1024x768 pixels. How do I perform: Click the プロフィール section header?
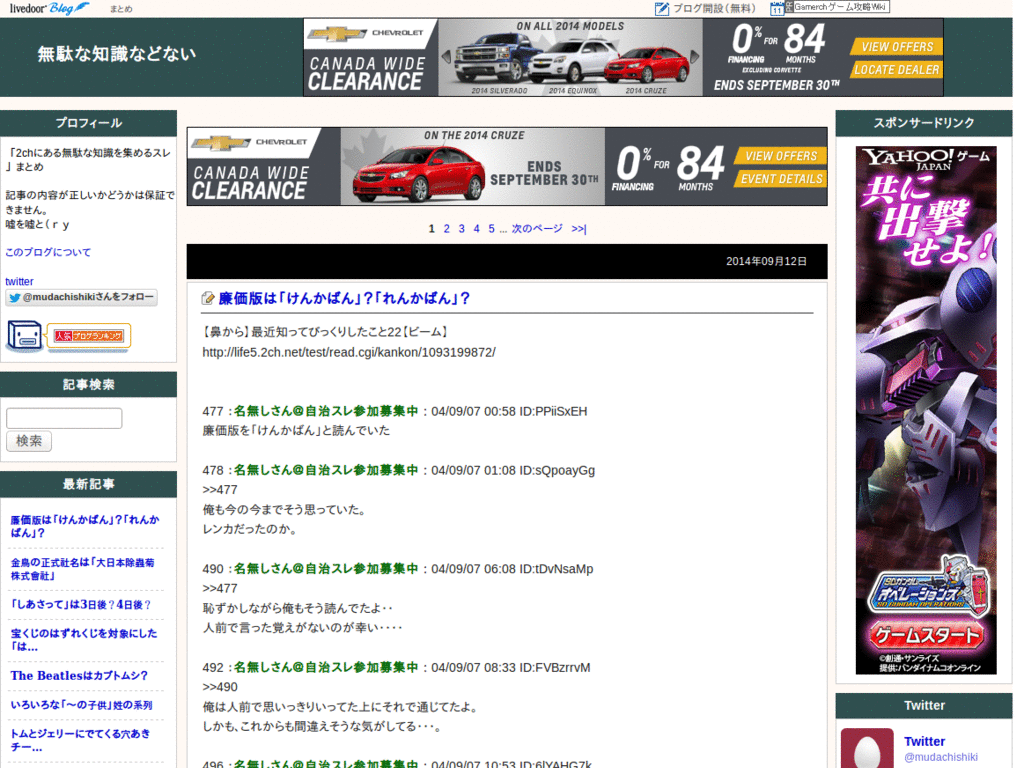point(88,123)
